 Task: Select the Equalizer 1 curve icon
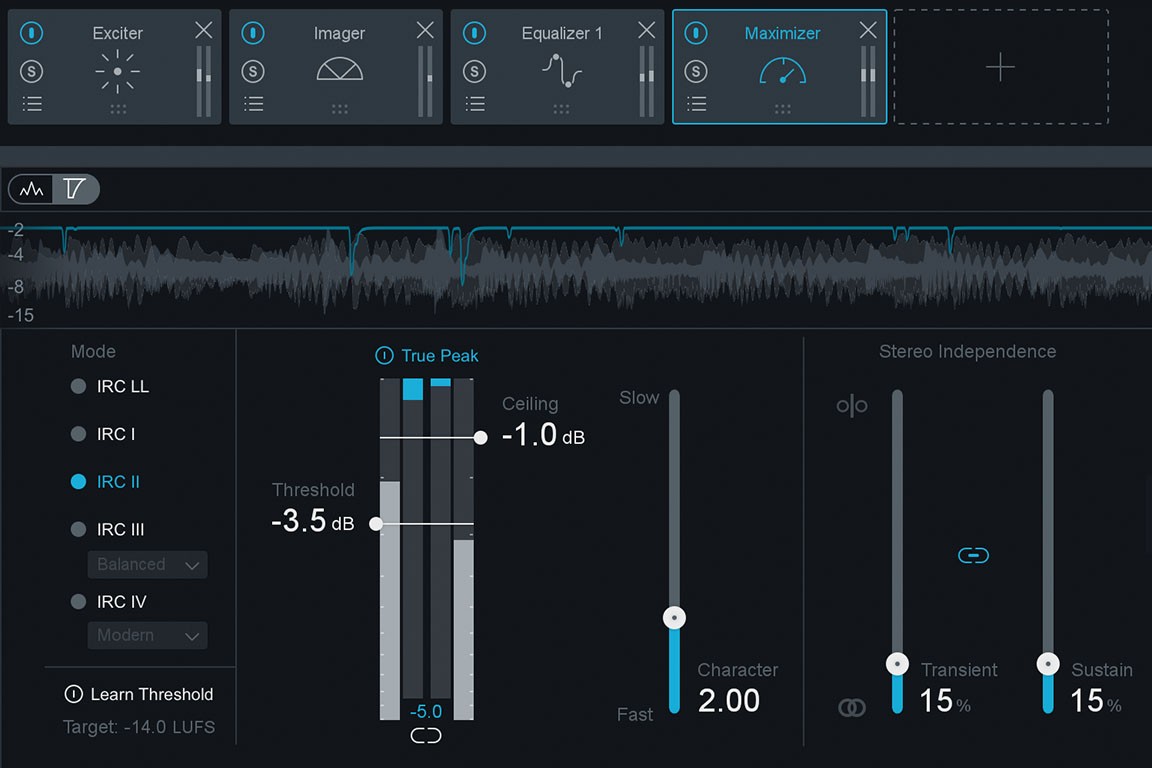click(560, 70)
